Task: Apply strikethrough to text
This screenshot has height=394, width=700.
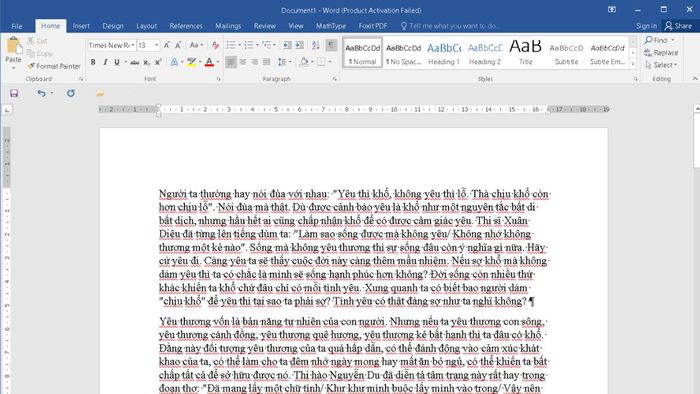Action: click(x=134, y=62)
